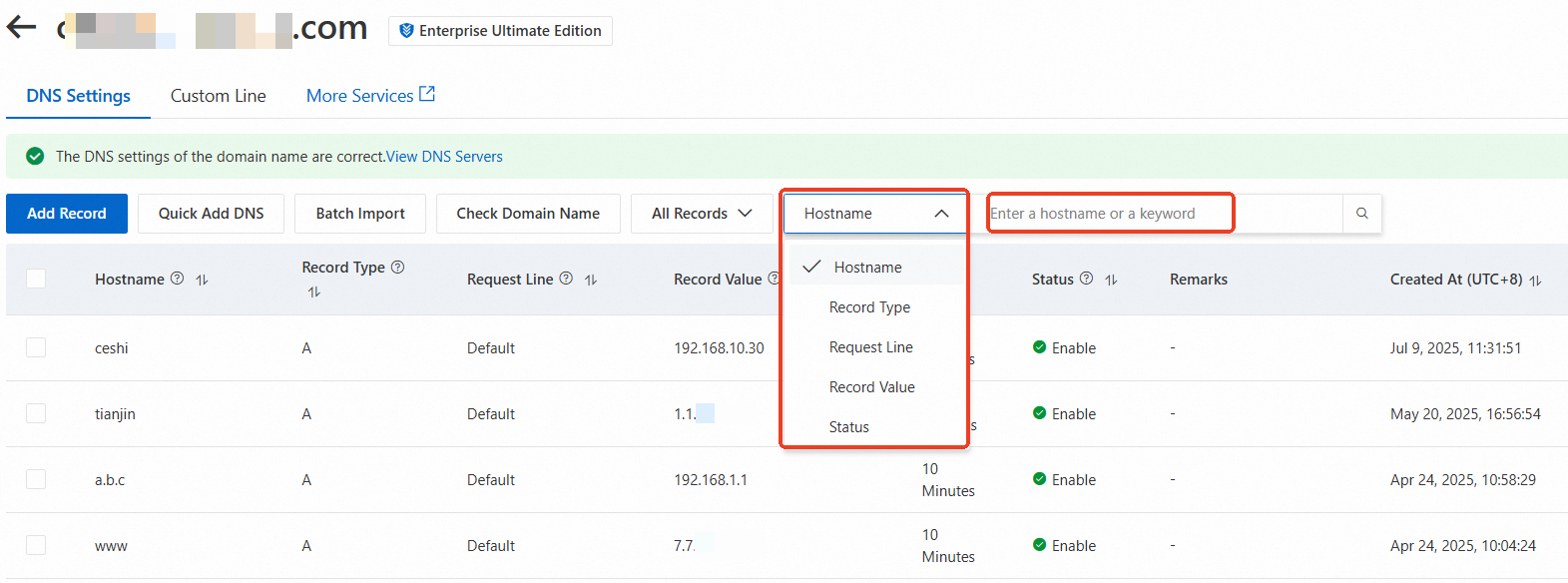Click the tianjin hostname cell
The image size is (1568, 583).
click(115, 414)
